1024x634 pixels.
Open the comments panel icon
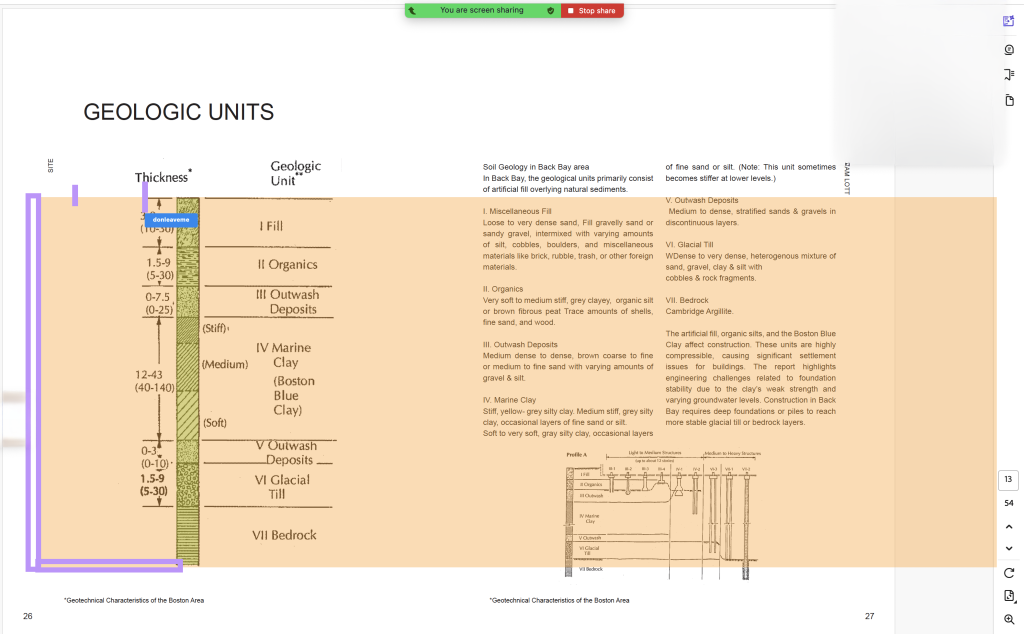tap(1009, 49)
